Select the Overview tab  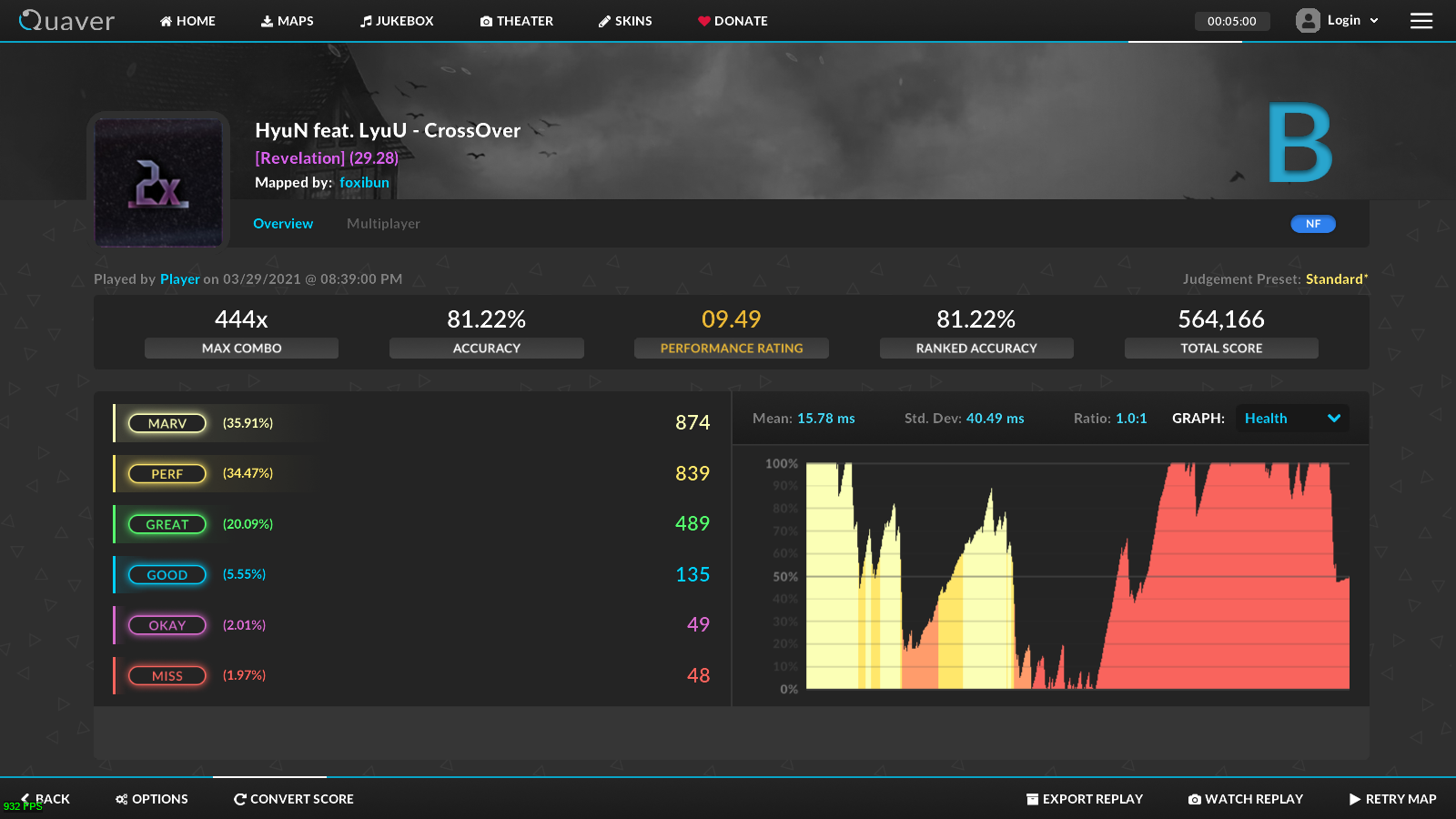(x=283, y=223)
